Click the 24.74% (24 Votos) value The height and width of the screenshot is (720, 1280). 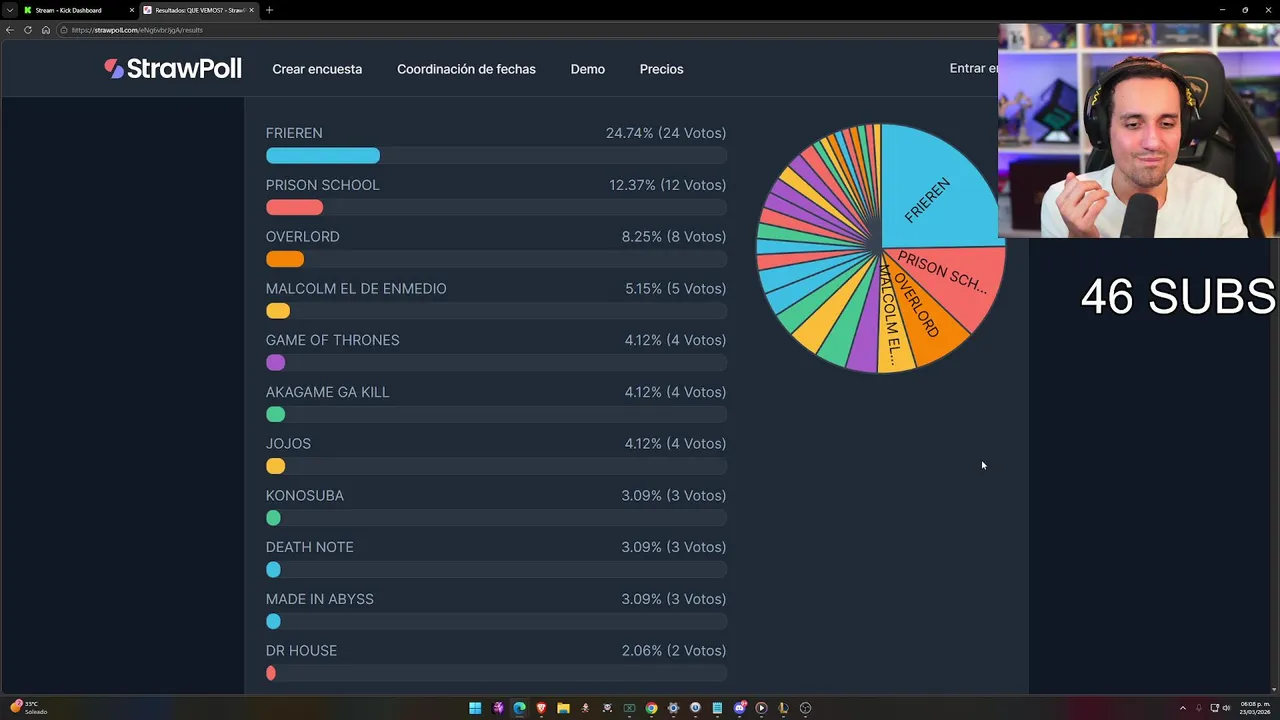coord(666,133)
